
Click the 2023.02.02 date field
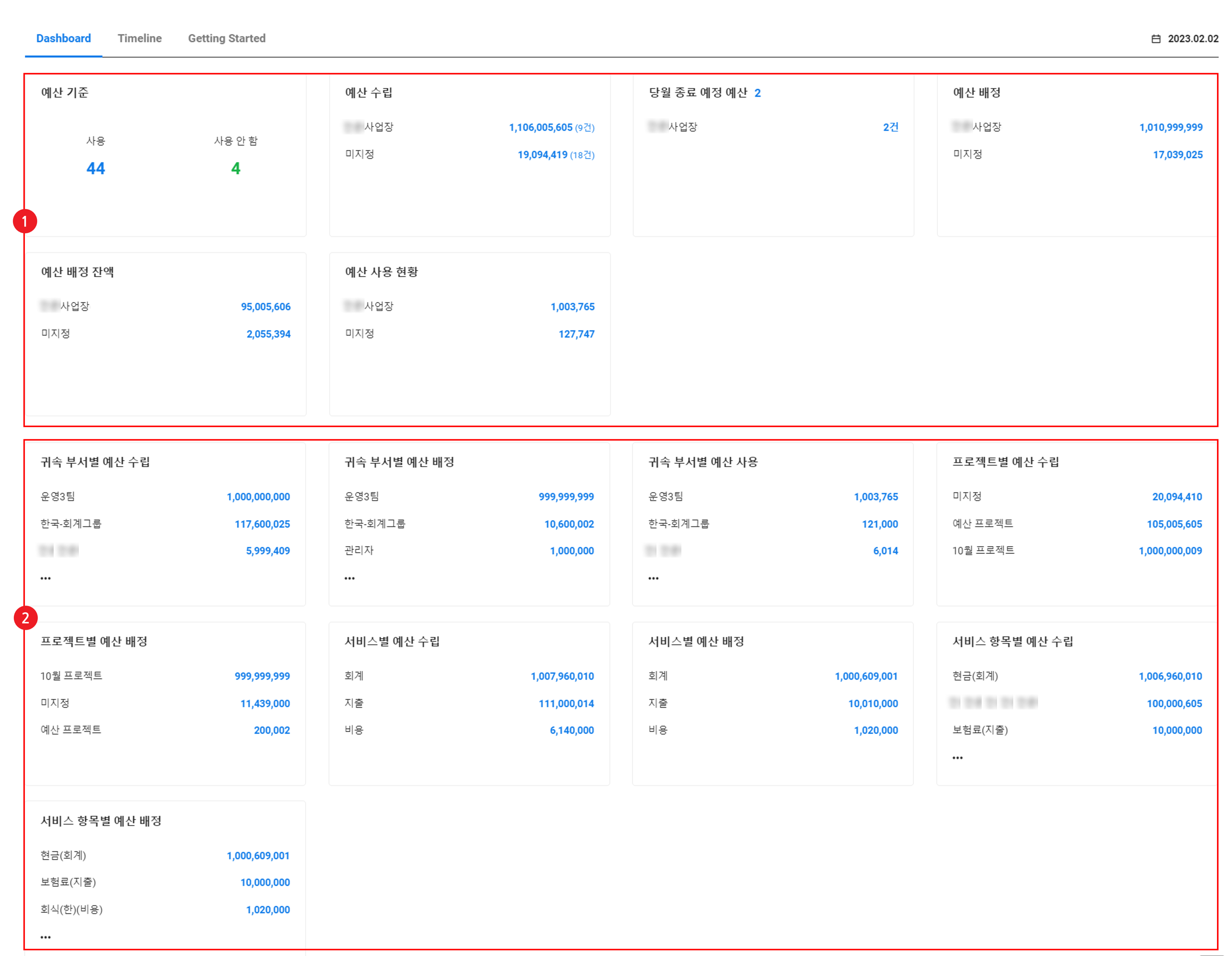pyautogui.click(x=1192, y=39)
